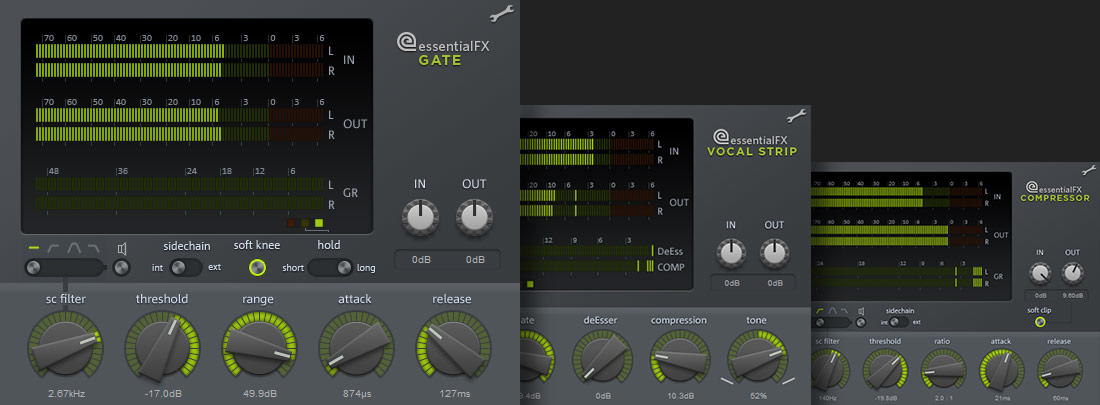Click the Compressor threshold knob
The image size is (1100, 405).
[x=885, y=371]
